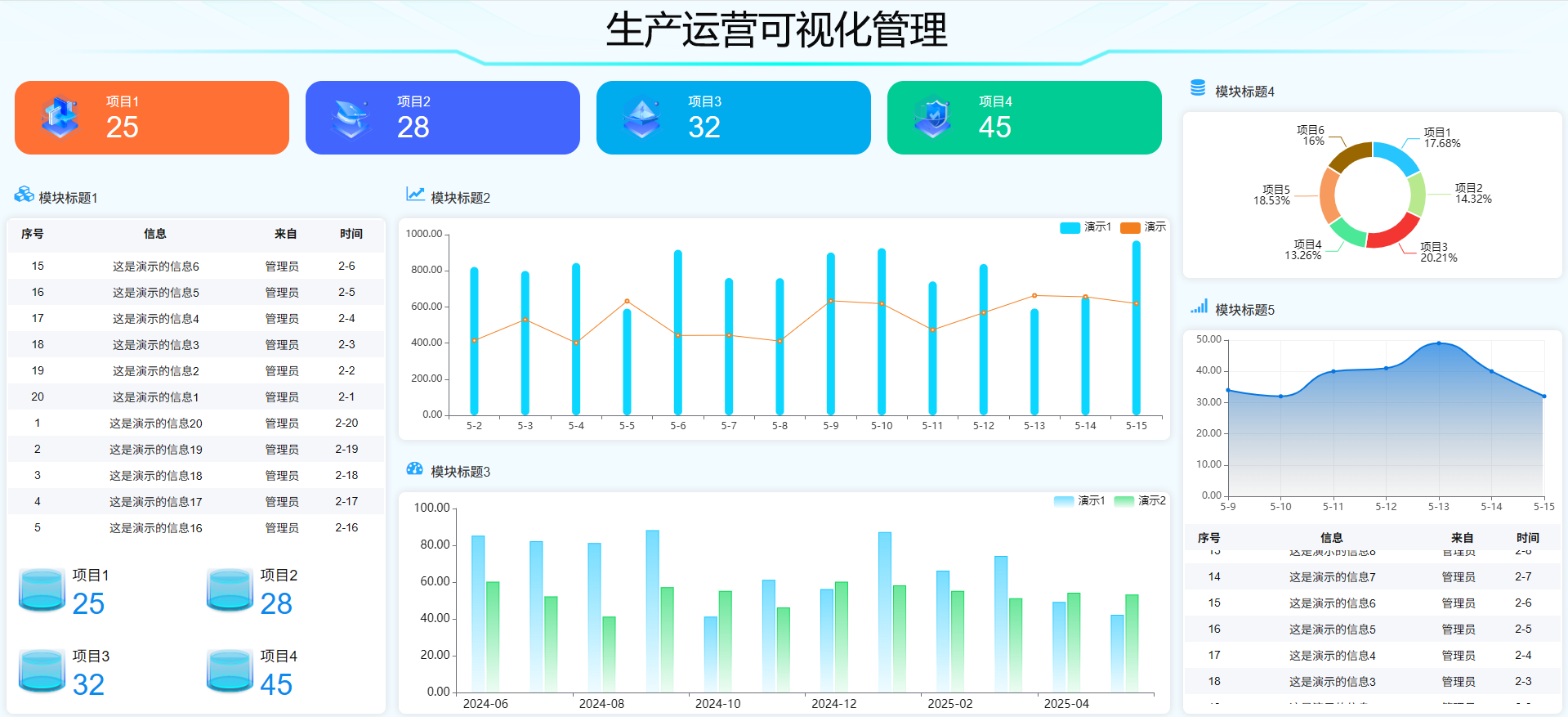Select the row 这是演示的信息20 in left table

pos(155,423)
